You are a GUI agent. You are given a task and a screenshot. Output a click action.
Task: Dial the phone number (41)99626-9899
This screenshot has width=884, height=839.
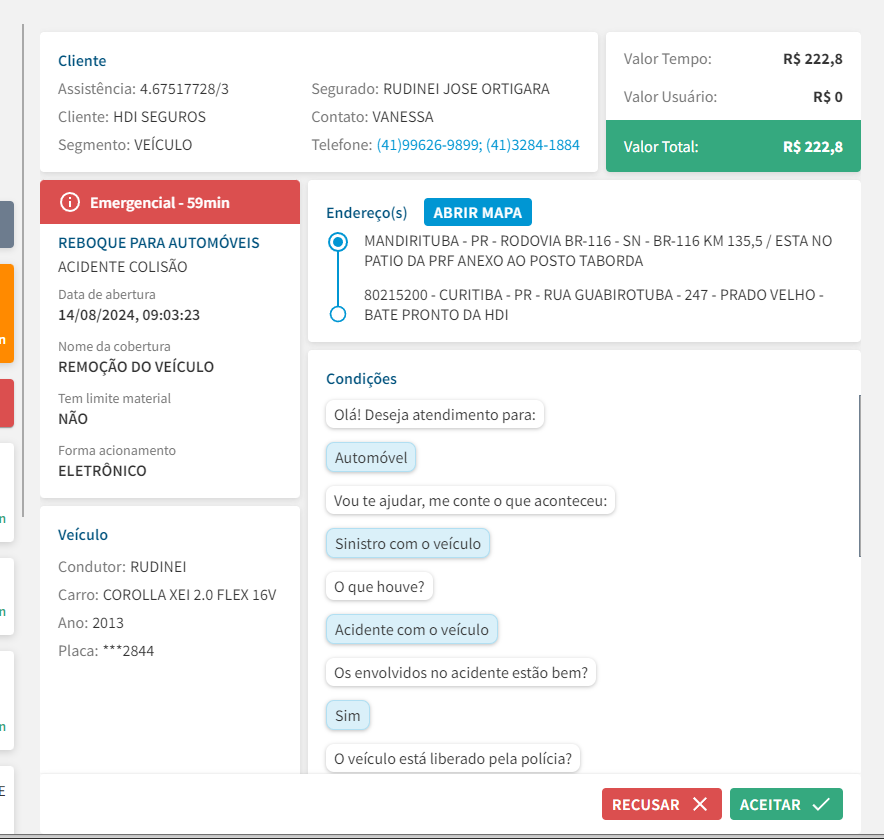[x=429, y=145]
